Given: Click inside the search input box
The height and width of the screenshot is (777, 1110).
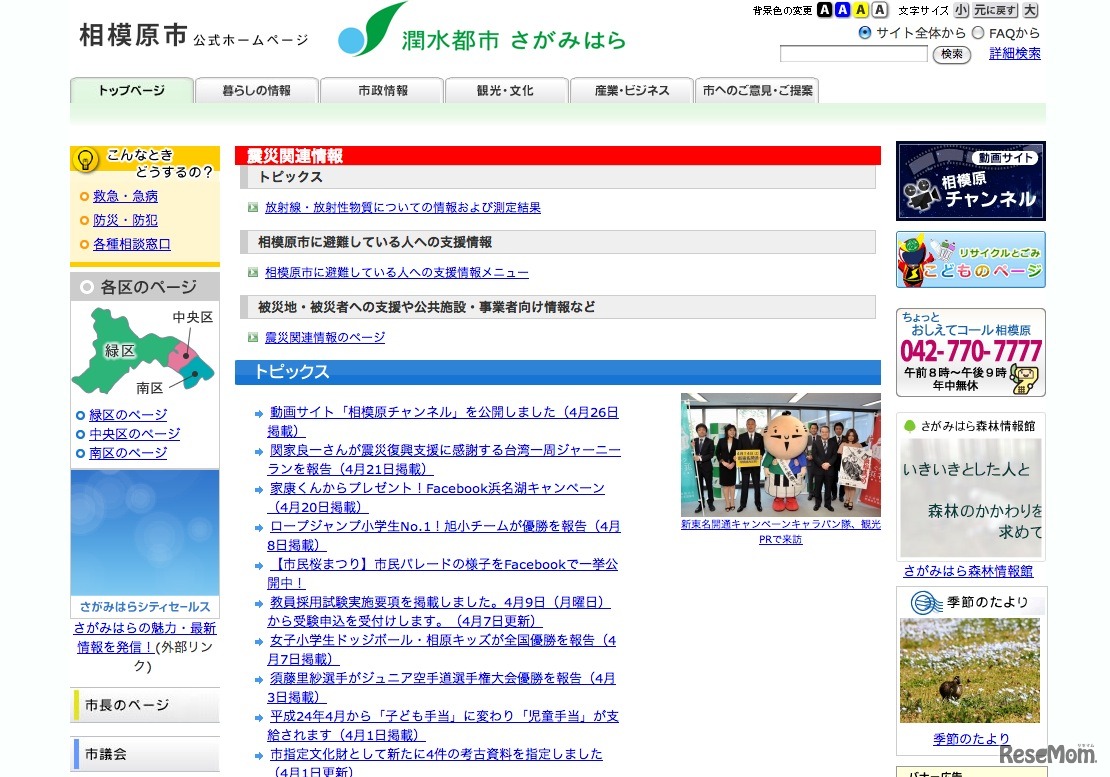Looking at the screenshot, I should (x=855, y=53).
